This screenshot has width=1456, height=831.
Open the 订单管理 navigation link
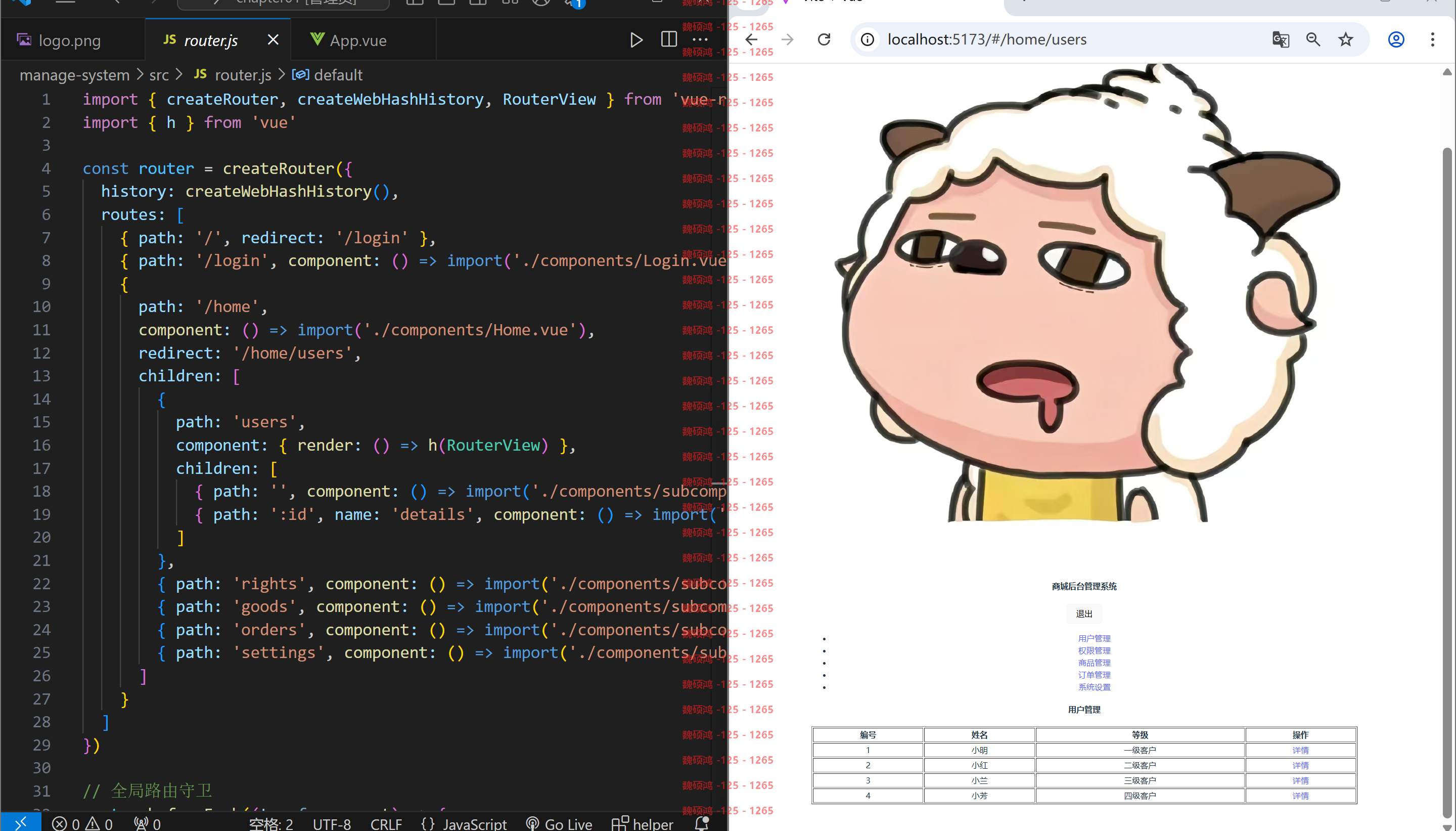[x=1094, y=675]
